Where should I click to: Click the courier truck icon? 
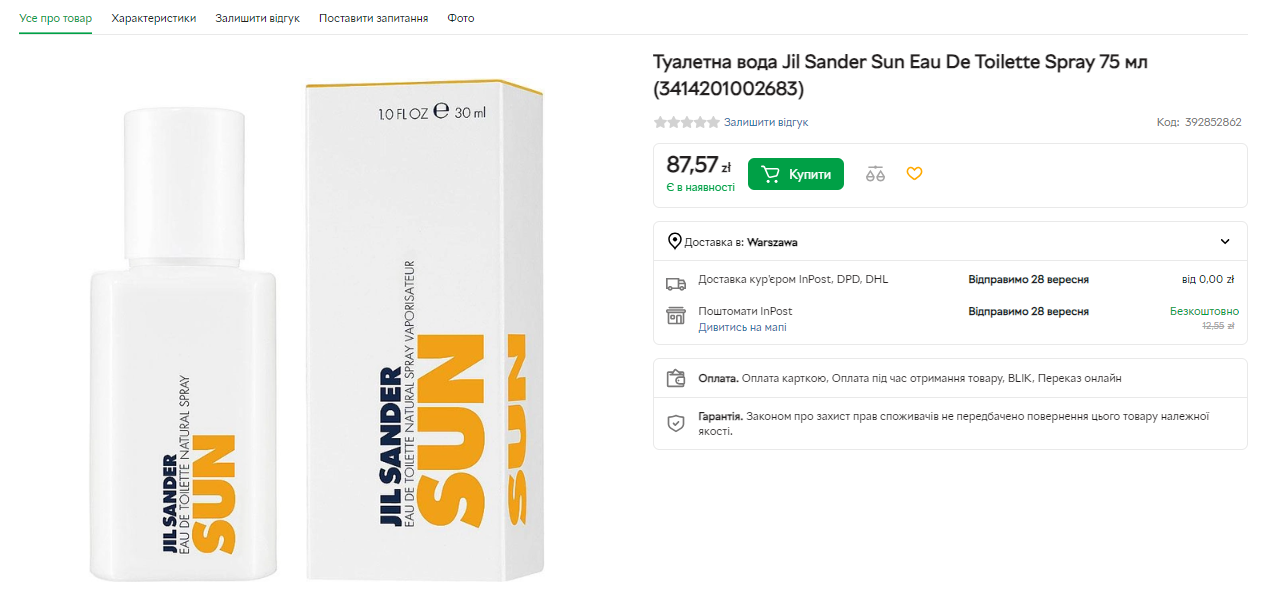[676, 283]
